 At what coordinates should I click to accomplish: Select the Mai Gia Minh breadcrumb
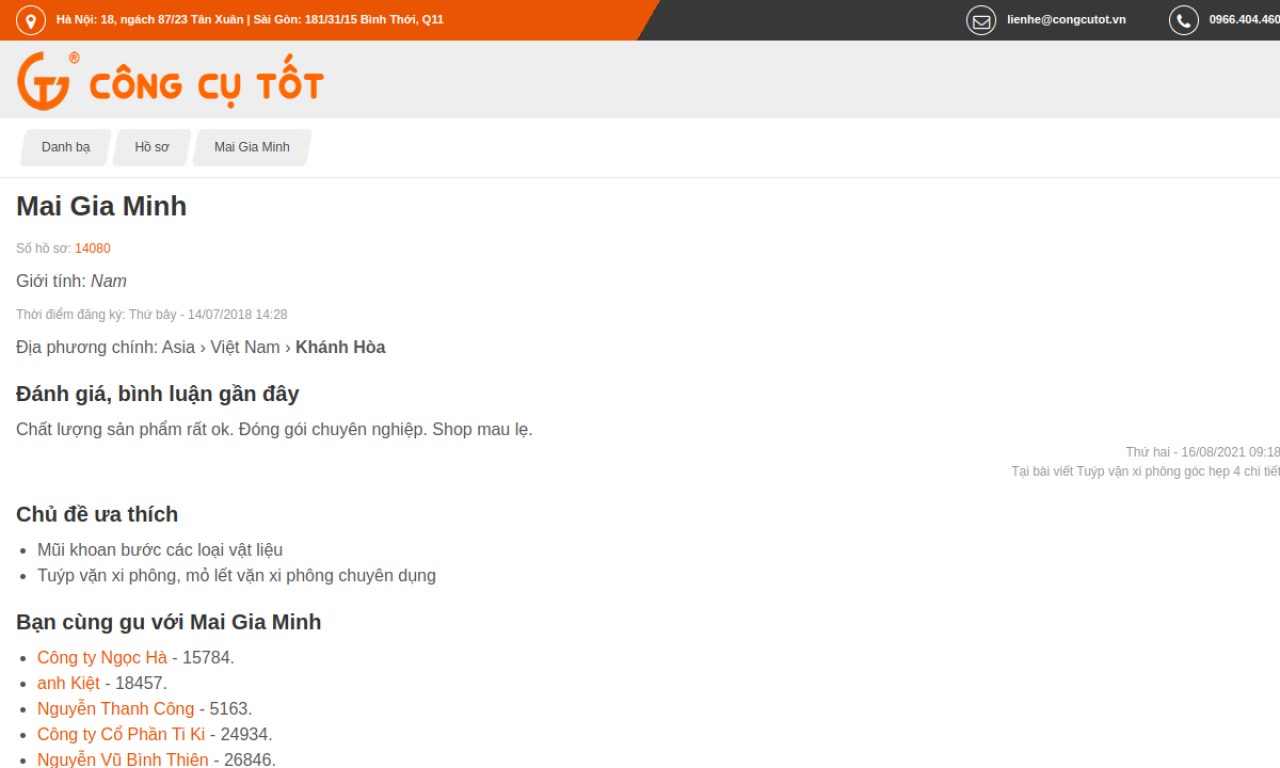tap(252, 147)
